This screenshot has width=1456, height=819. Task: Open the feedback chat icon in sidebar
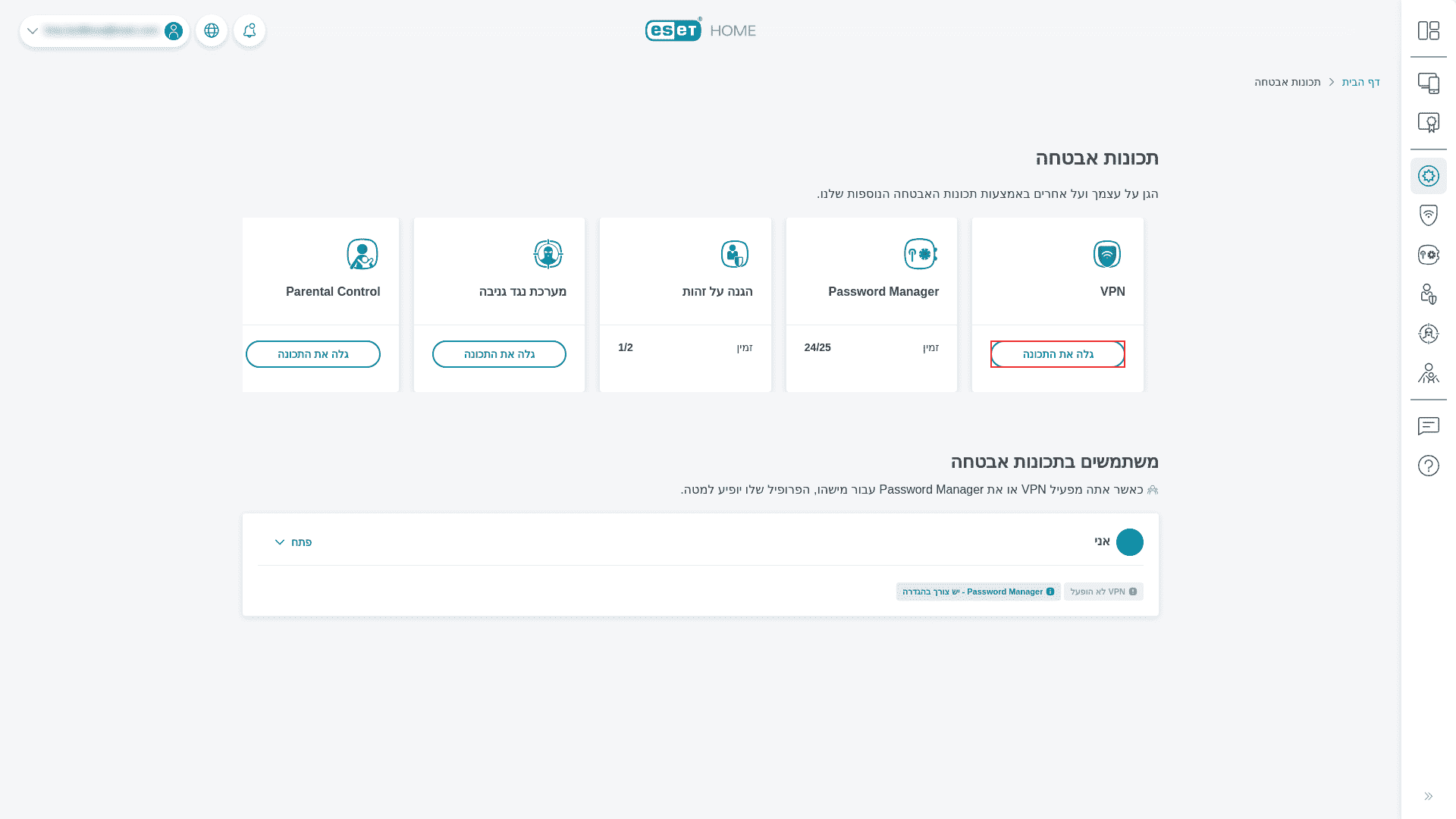click(x=1429, y=426)
